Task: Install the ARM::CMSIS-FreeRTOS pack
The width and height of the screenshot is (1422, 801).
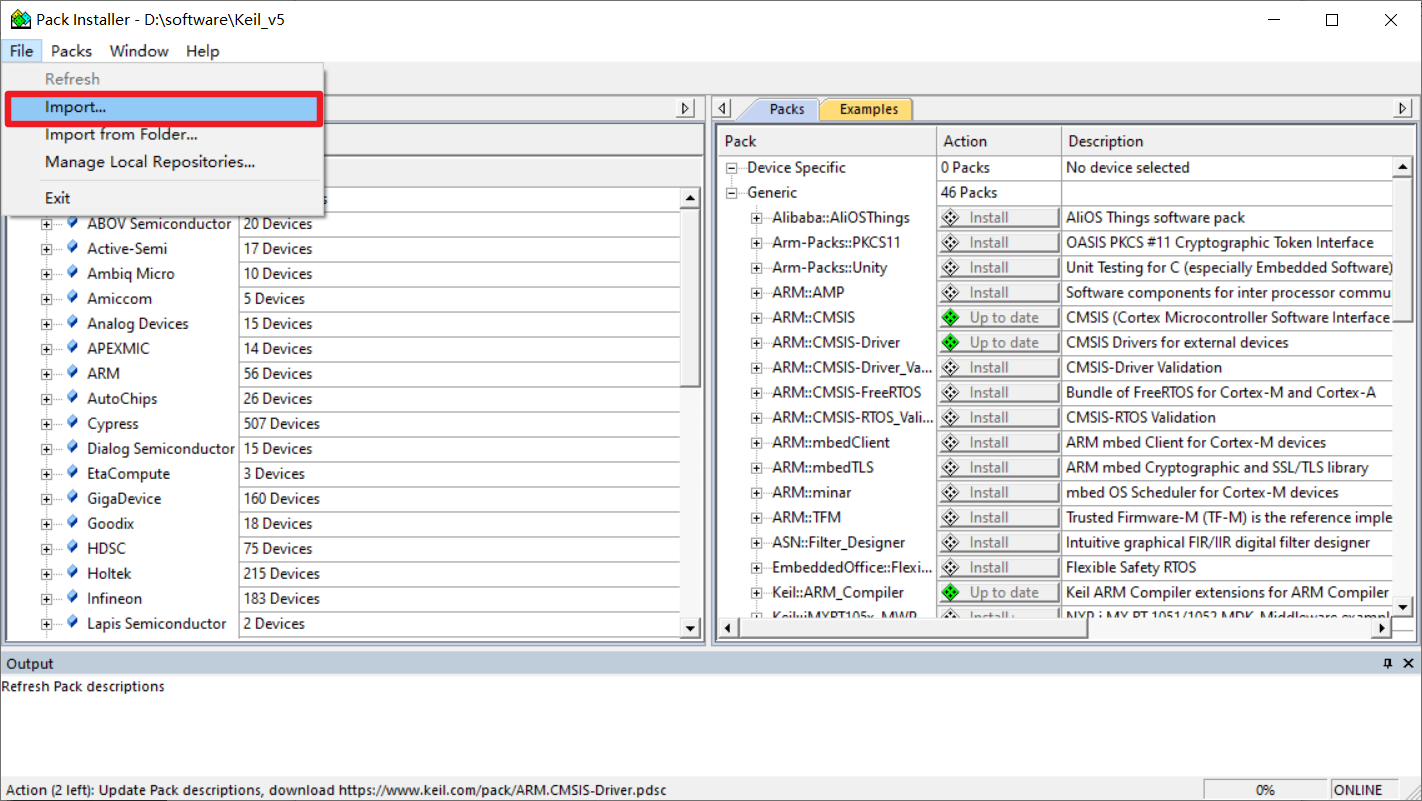Action: pyautogui.click(x=998, y=392)
